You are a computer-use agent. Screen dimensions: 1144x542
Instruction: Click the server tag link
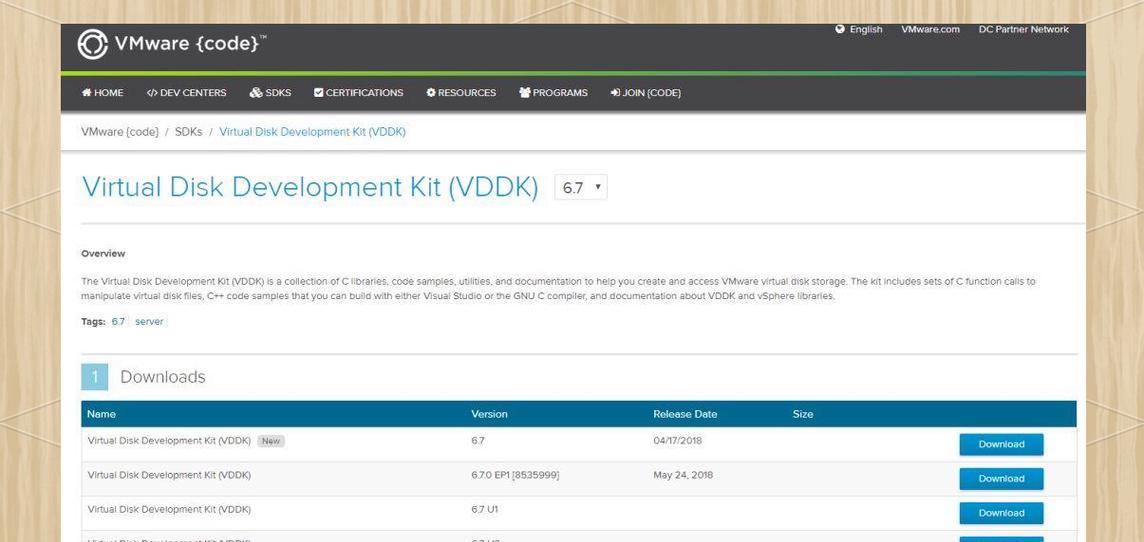coord(149,321)
